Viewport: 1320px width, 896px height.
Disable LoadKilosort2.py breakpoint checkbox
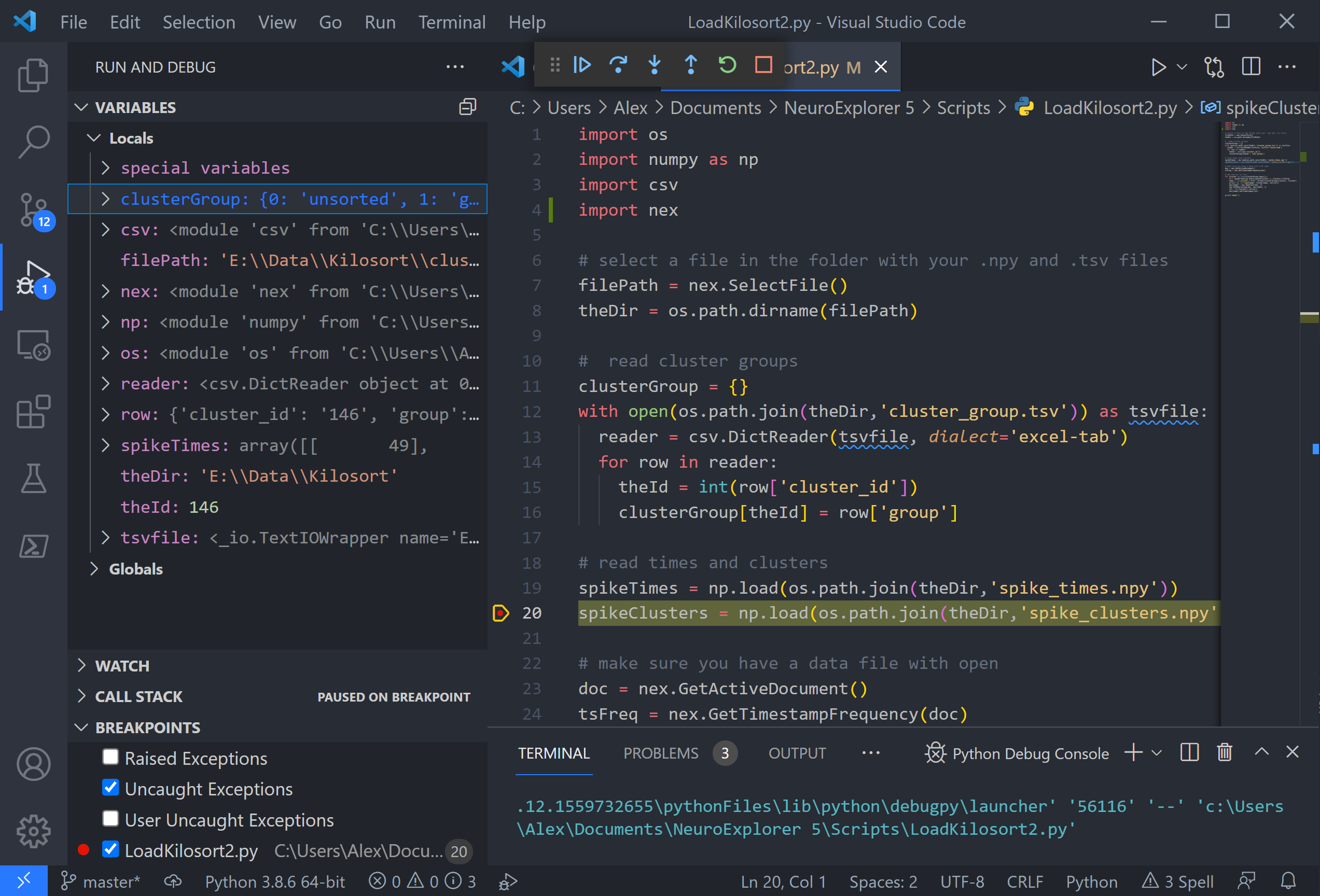pyautogui.click(x=110, y=849)
